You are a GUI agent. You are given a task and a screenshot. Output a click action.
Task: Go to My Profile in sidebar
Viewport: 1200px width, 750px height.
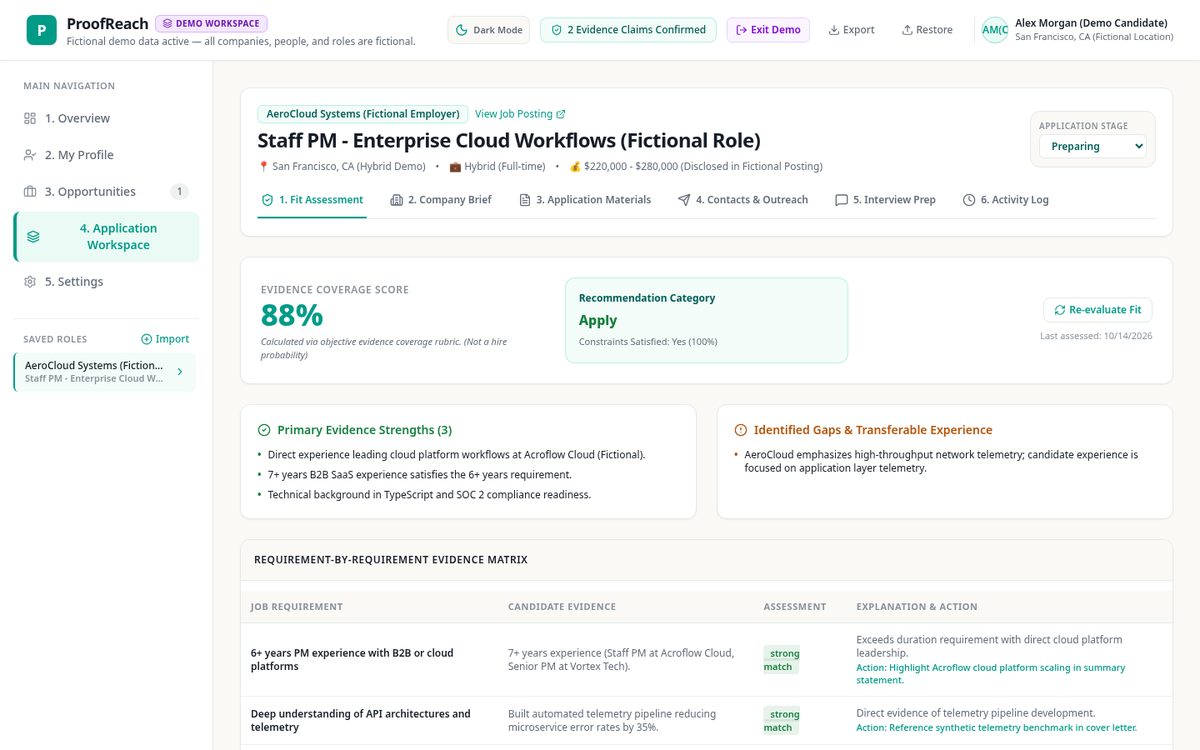coord(106,155)
